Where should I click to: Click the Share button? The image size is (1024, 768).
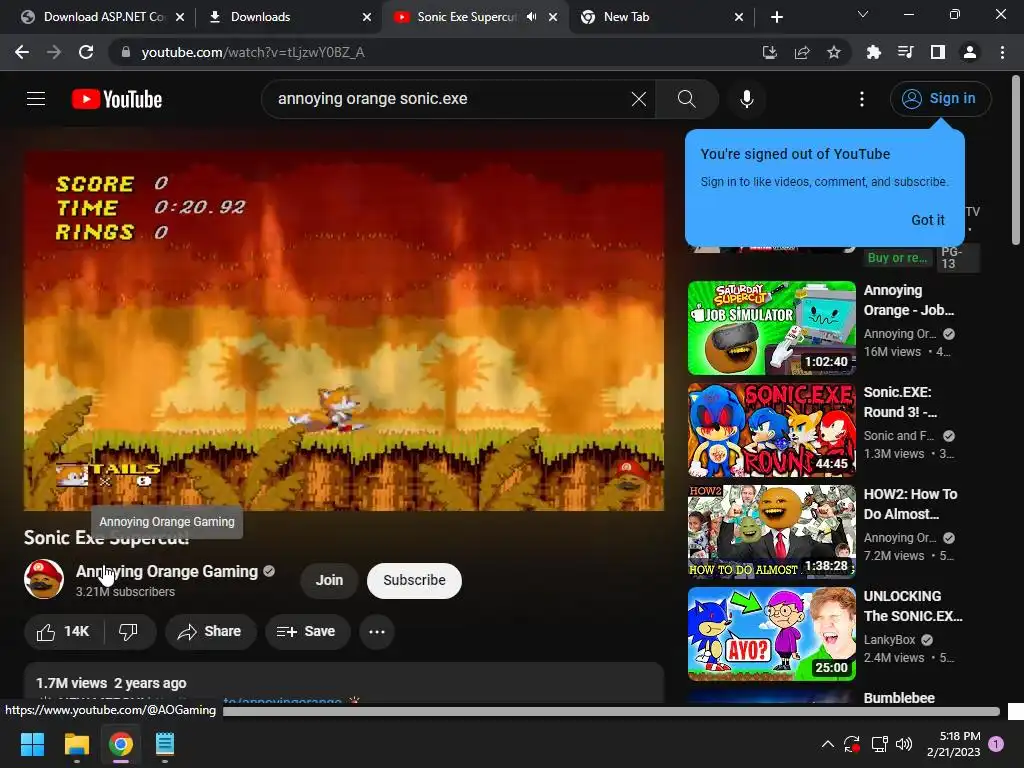210,632
